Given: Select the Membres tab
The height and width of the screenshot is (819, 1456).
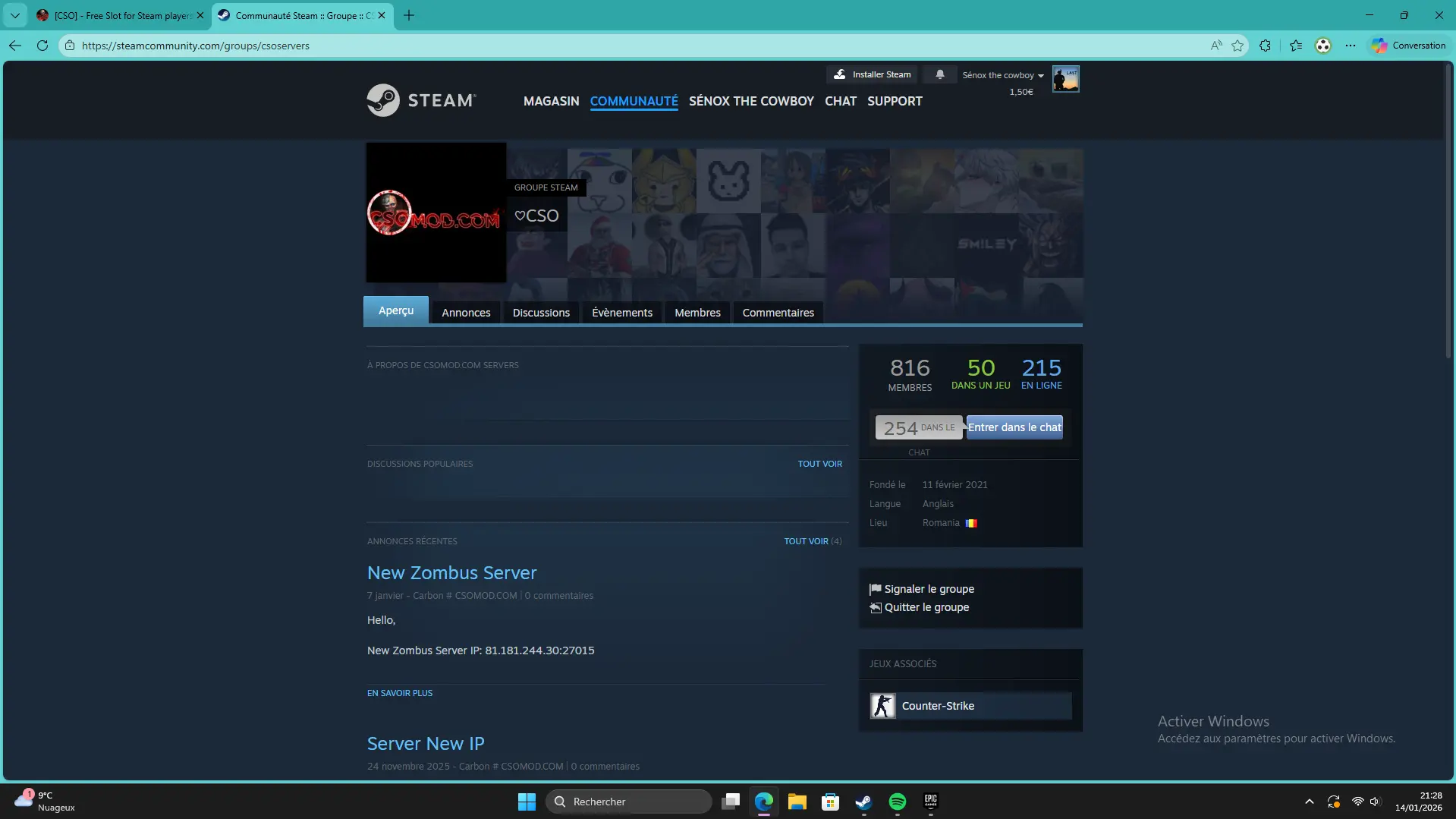Looking at the screenshot, I should pos(697,313).
